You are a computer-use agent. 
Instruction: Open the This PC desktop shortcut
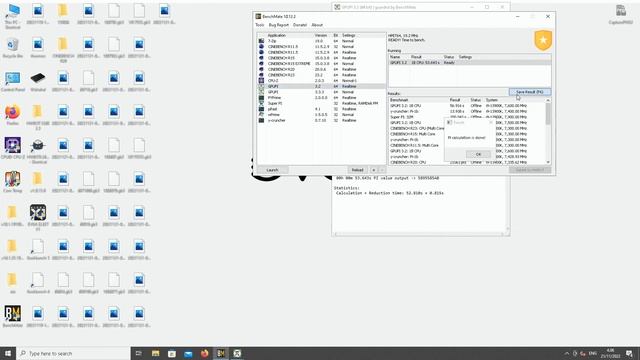tap(13, 16)
